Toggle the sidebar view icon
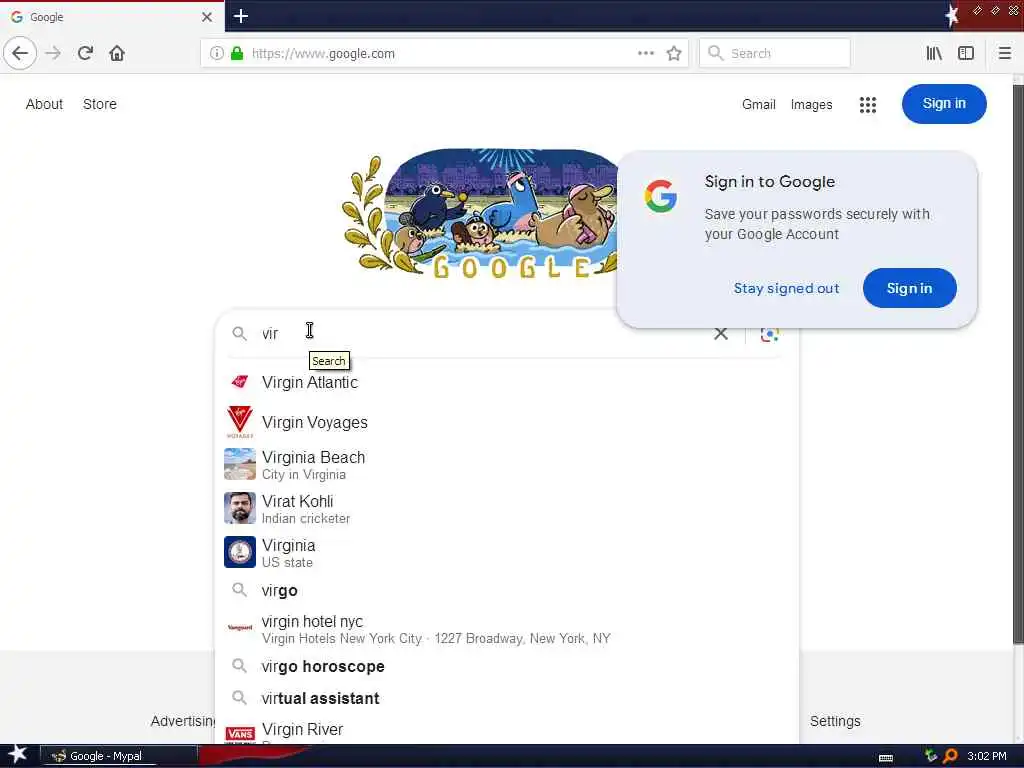Viewport: 1024px width, 768px height. (966, 53)
